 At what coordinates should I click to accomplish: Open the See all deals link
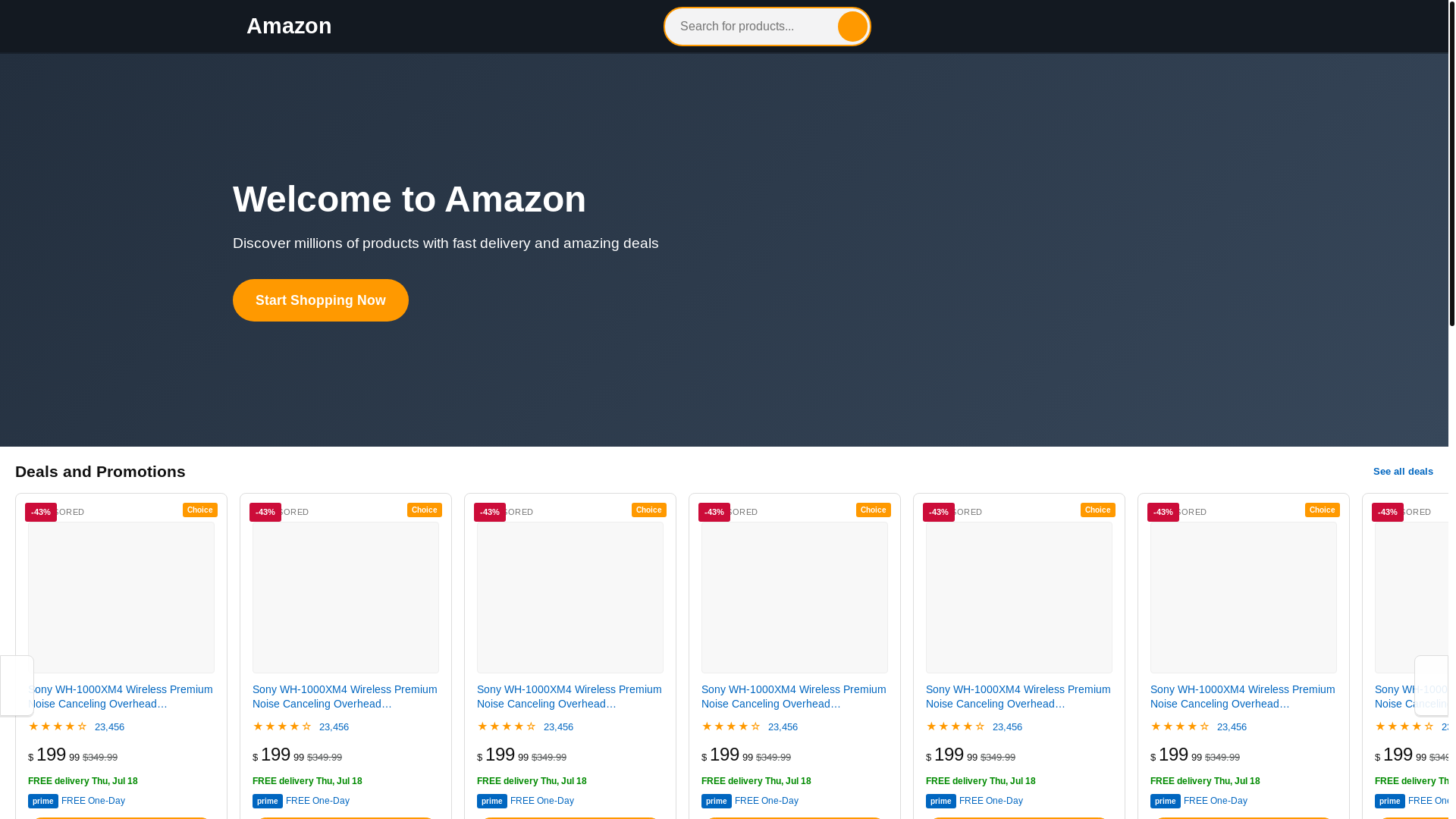click(x=1403, y=472)
